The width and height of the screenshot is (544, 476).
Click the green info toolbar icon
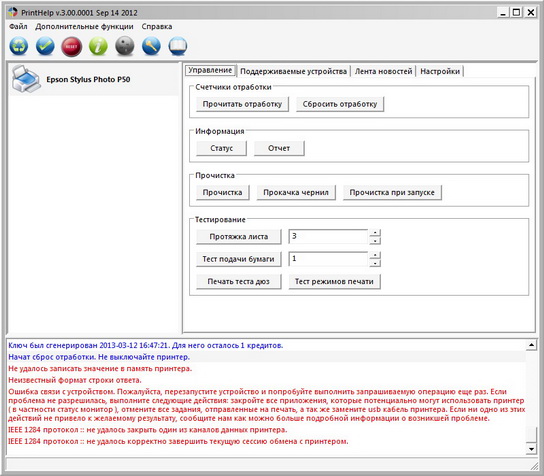(98, 46)
